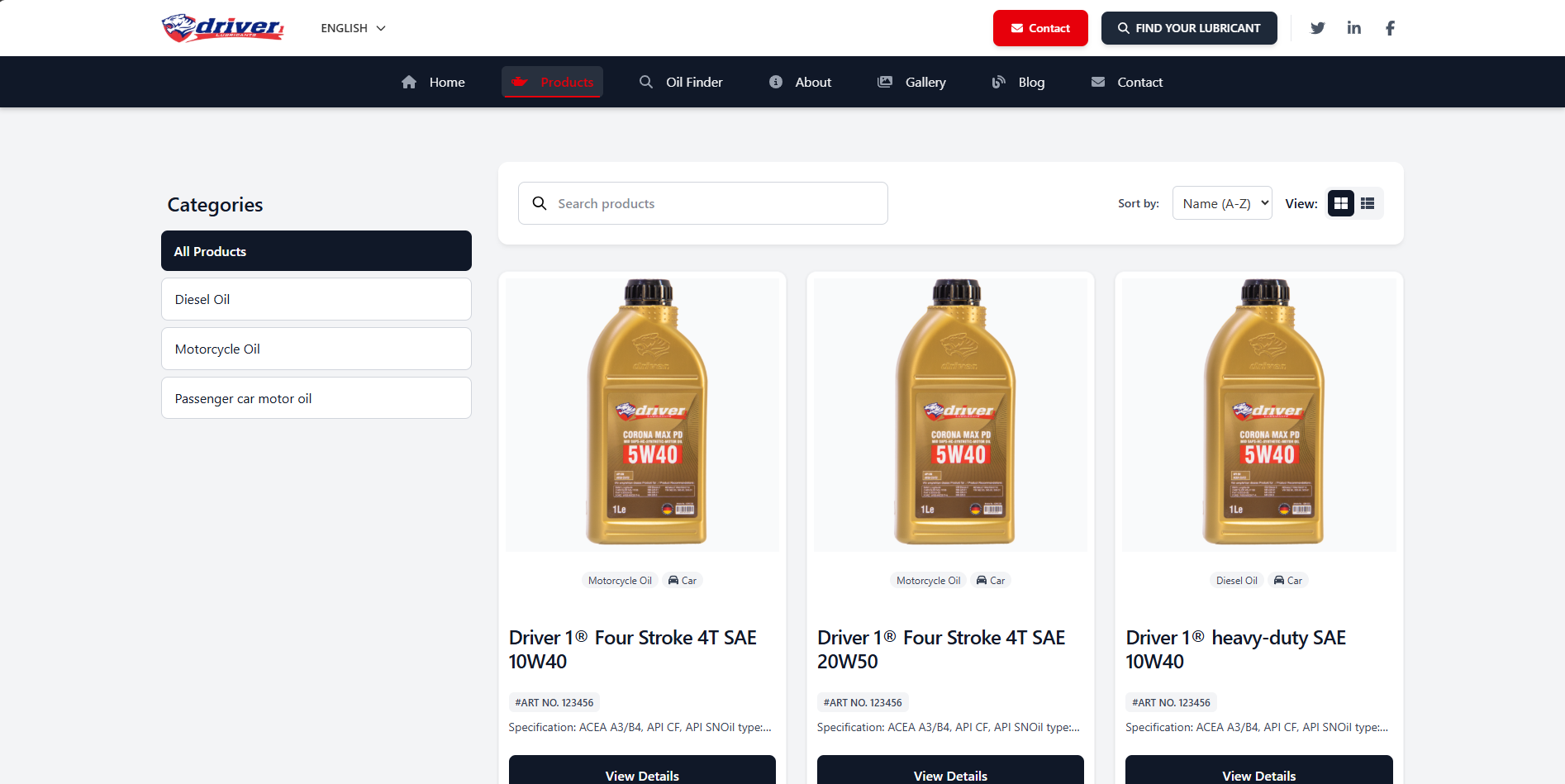Click the magnifier icon beside Oil Finder
The height and width of the screenshot is (784, 1565).
tap(646, 82)
